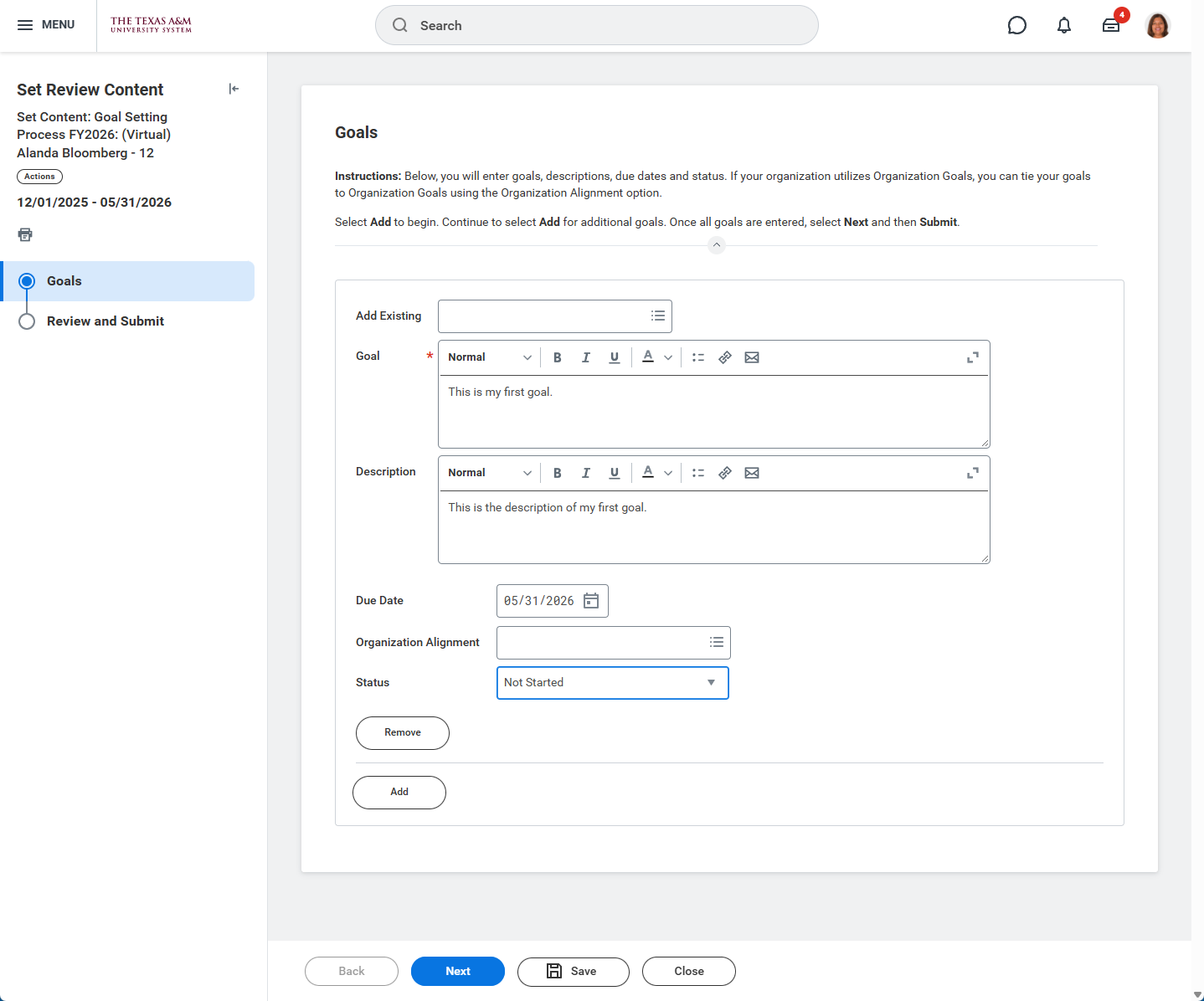
Task: Open the notifications bell icon
Action: pyautogui.click(x=1063, y=25)
